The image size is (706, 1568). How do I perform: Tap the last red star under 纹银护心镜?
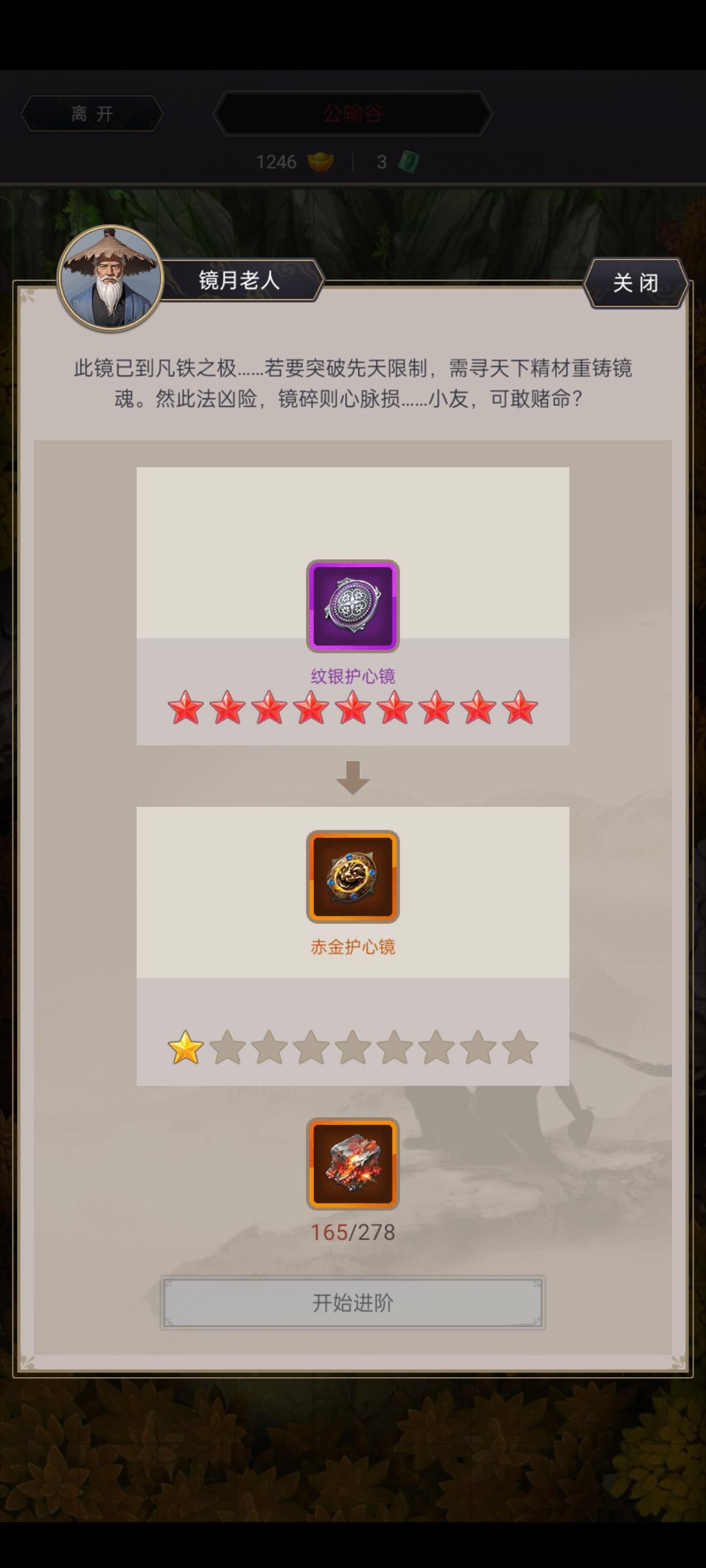click(520, 708)
